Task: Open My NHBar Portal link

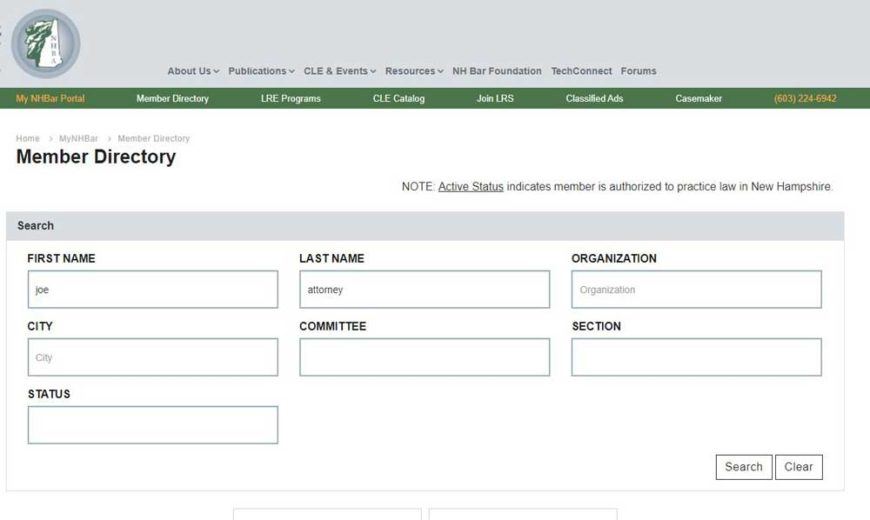Action: [x=50, y=99]
